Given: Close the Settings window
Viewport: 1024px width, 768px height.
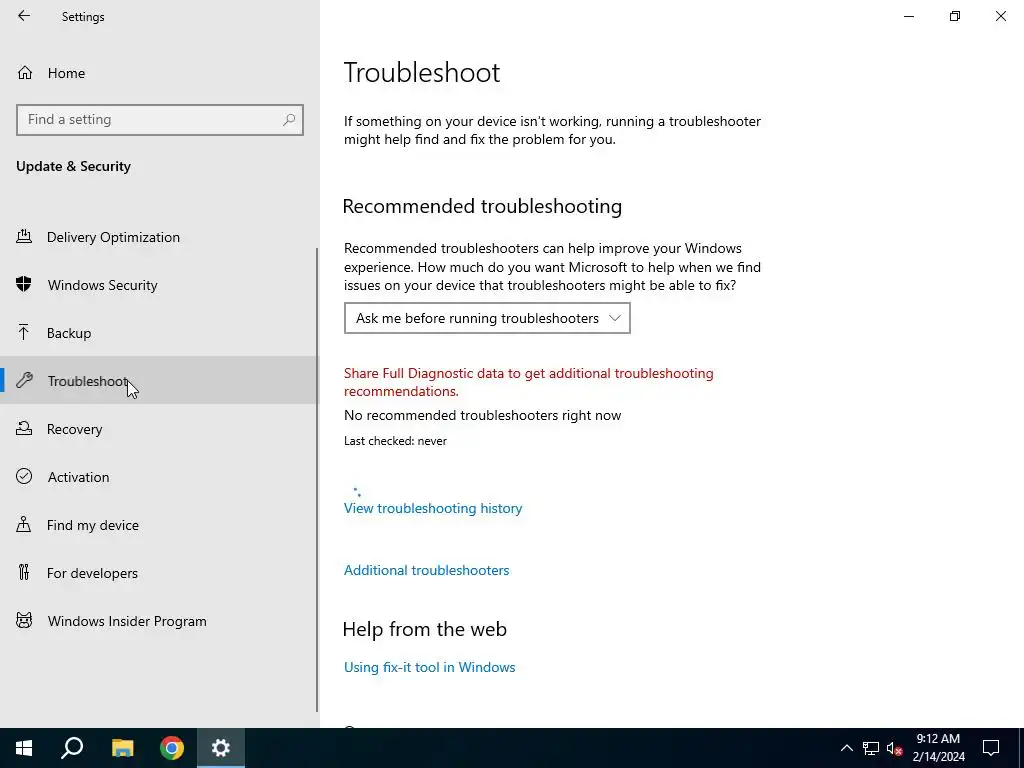Looking at the screenshot, I should click(1000, 16).
